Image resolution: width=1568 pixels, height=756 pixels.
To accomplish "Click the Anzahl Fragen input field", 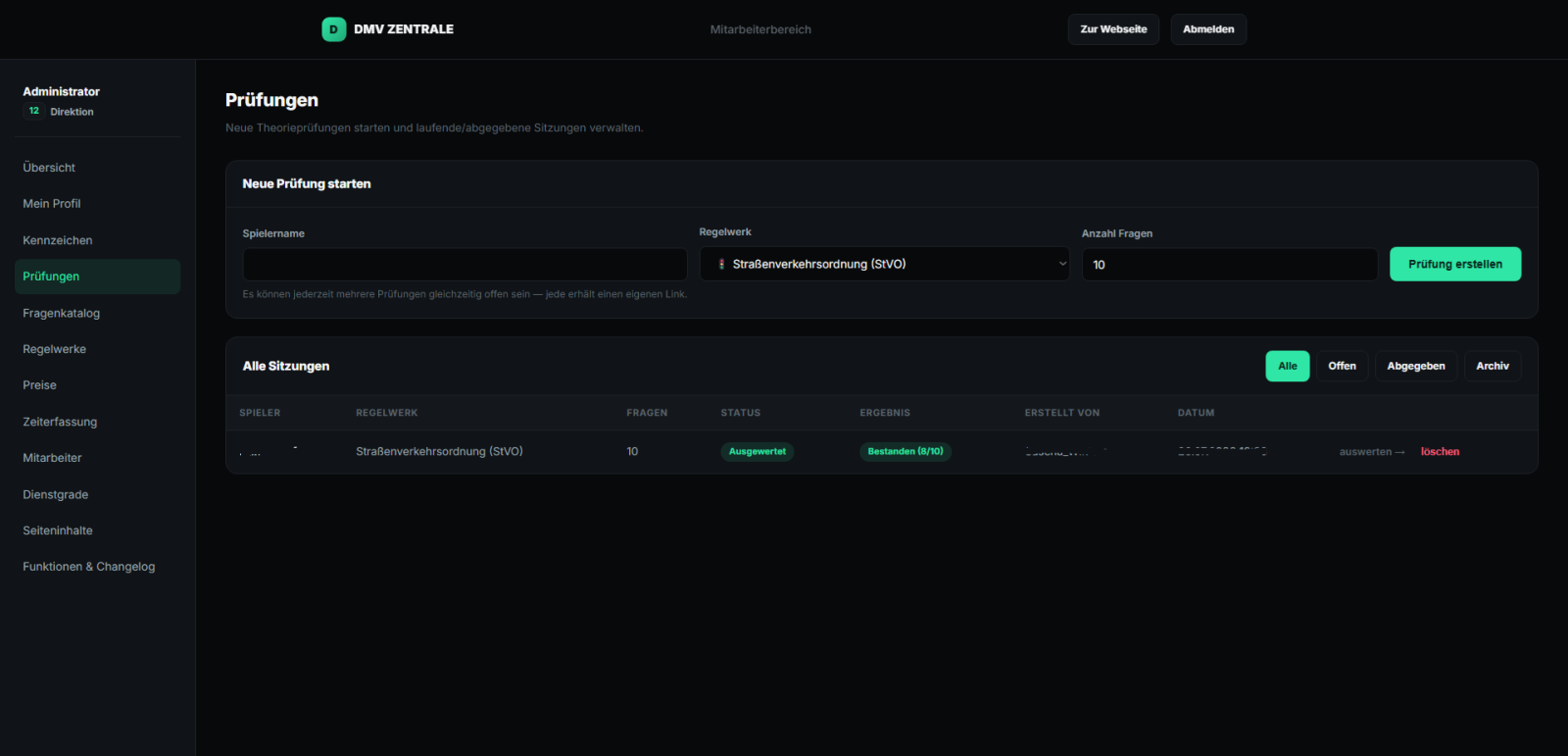I will [1230, 265].
